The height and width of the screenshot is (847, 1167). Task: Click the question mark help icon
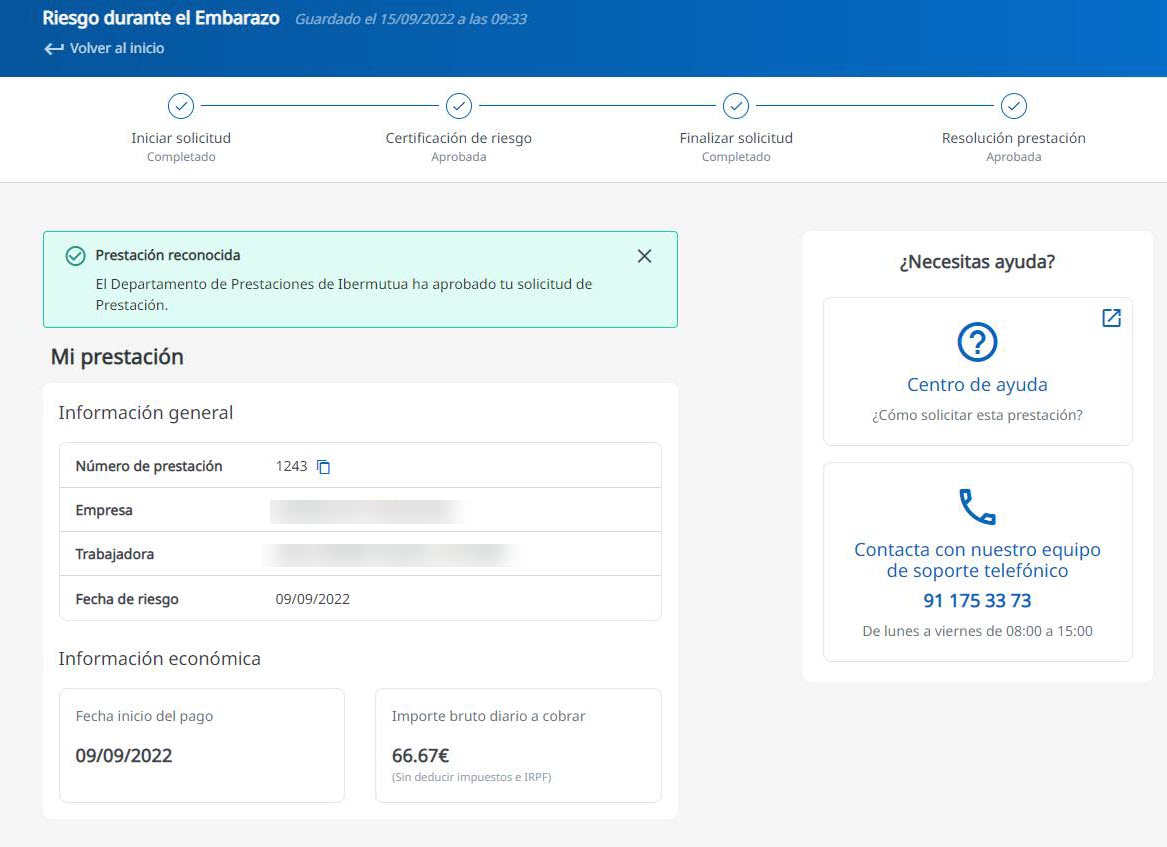977,343
